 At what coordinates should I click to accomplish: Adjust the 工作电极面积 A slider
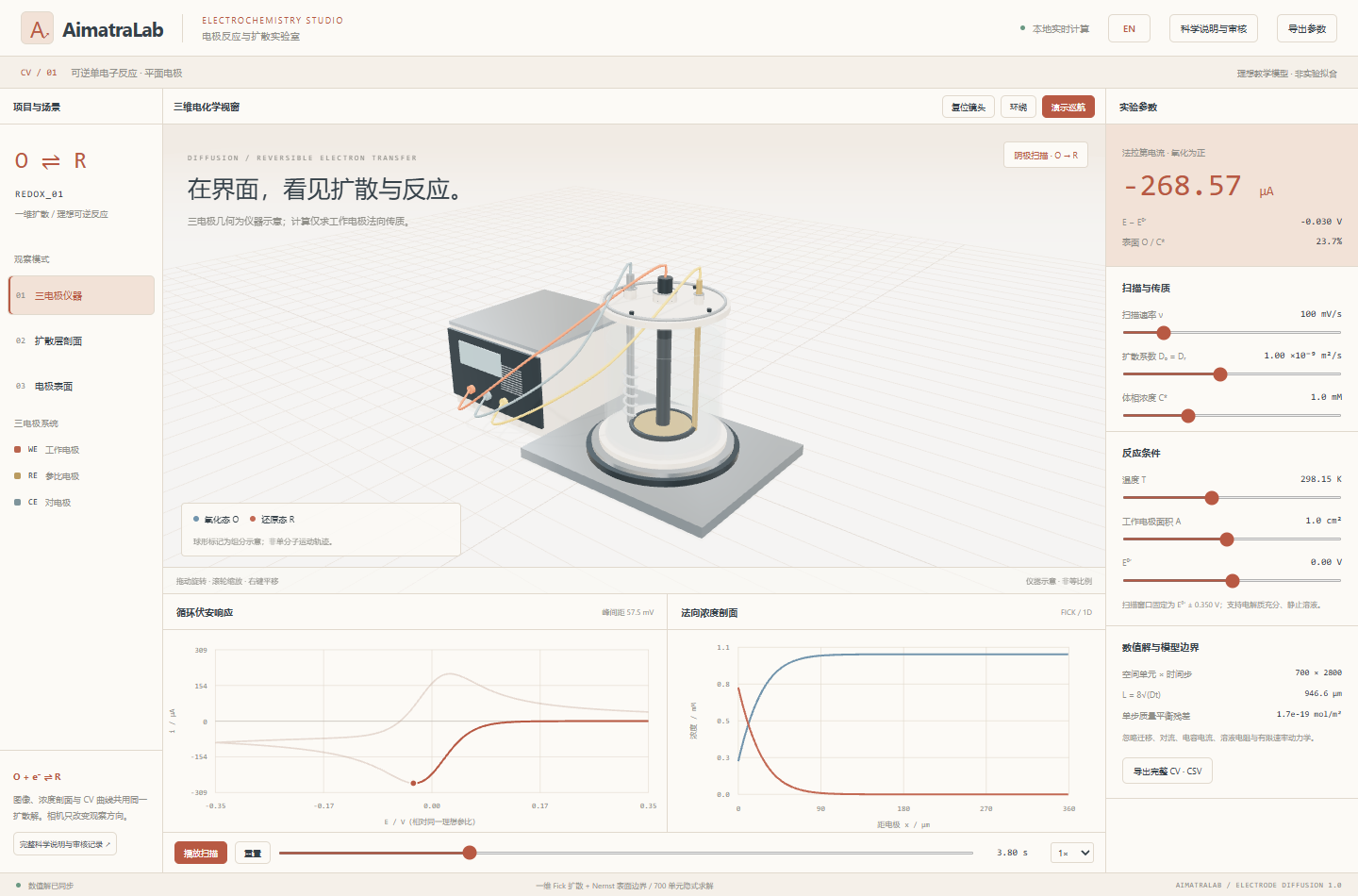[1232, 539]
